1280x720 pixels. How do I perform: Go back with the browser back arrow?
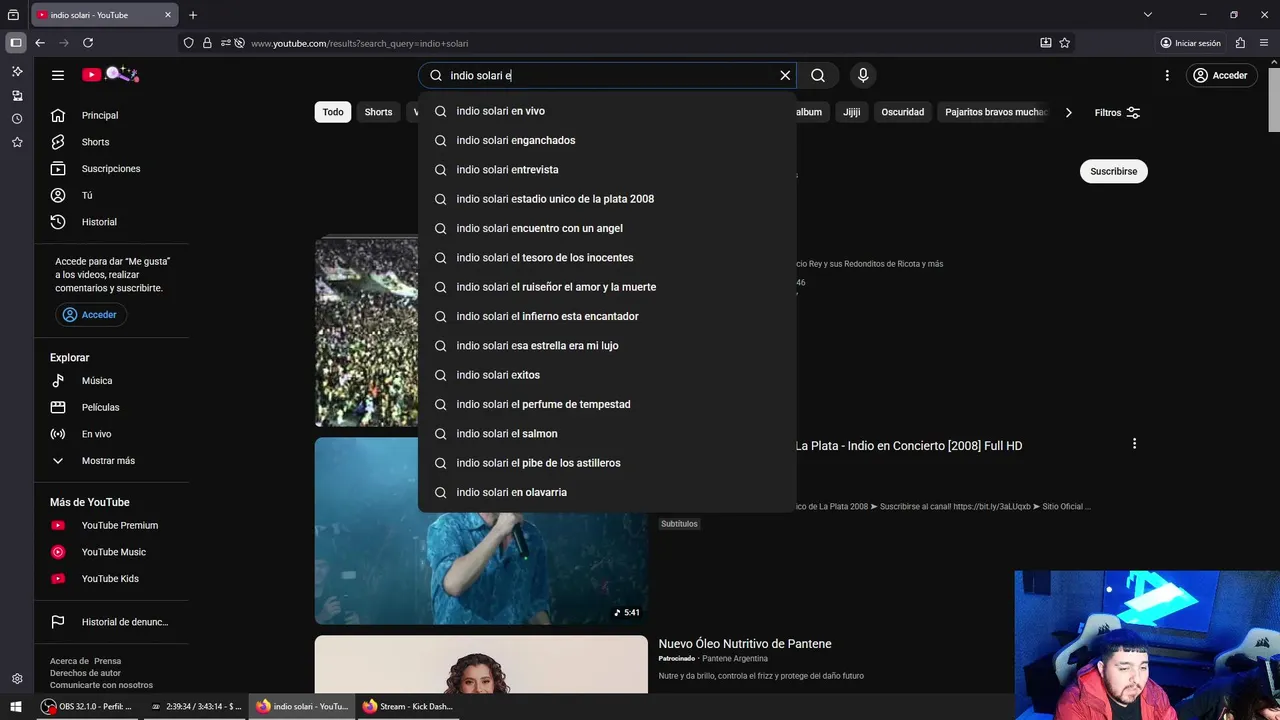pos(40,43)
